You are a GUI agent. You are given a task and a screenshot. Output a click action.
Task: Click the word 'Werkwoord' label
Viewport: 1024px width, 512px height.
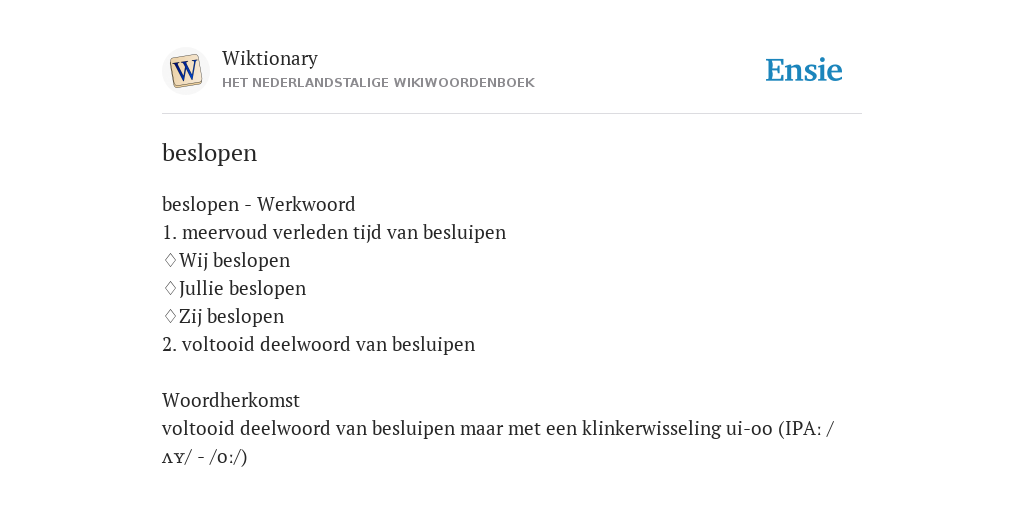coord(306,204)
